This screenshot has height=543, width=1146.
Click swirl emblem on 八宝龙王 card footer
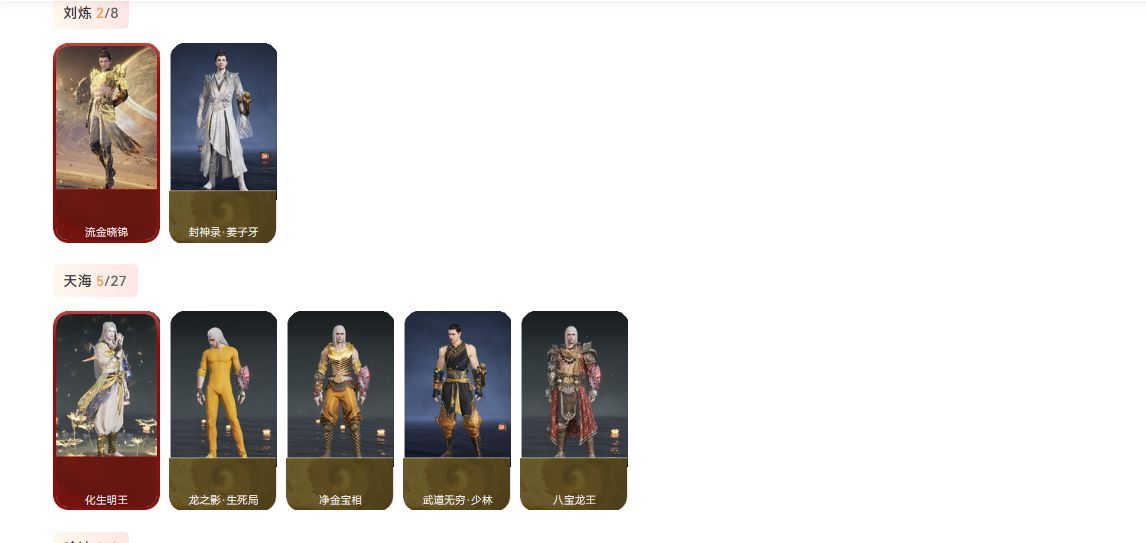pos(574,478)
